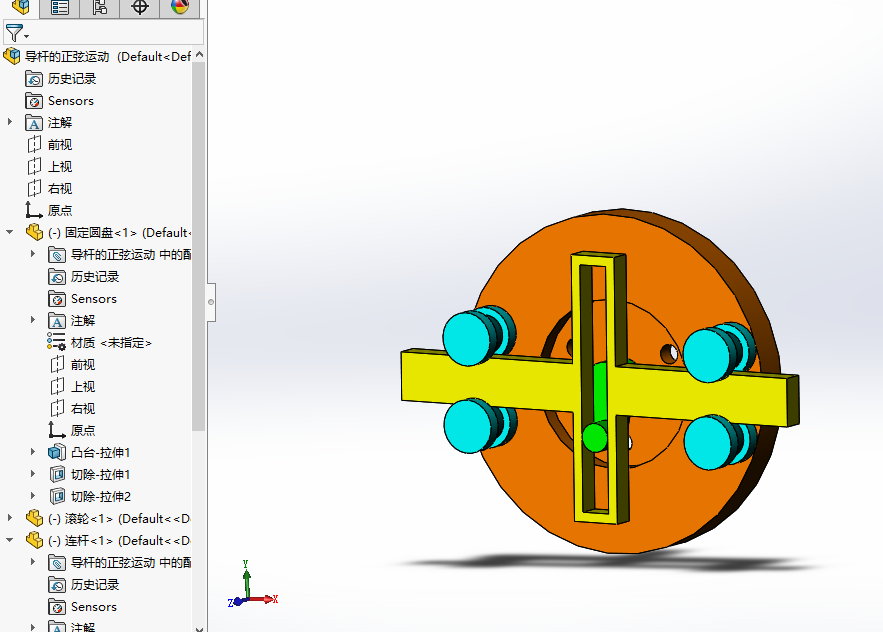The image size is (883, 632).
Task: Click the mates folder icon under 固定圆盘
Action: click(57, 255)
